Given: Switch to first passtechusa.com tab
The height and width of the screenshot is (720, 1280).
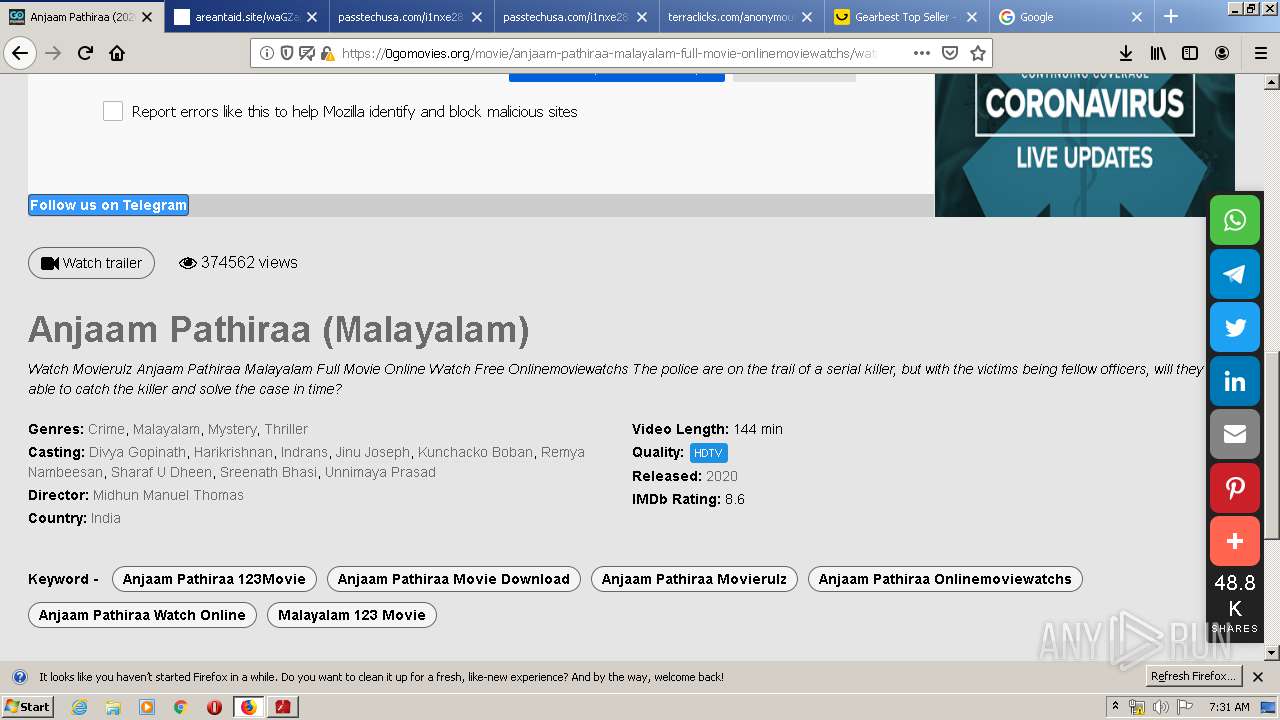Looking at the screenshot, I should (410, 17).
